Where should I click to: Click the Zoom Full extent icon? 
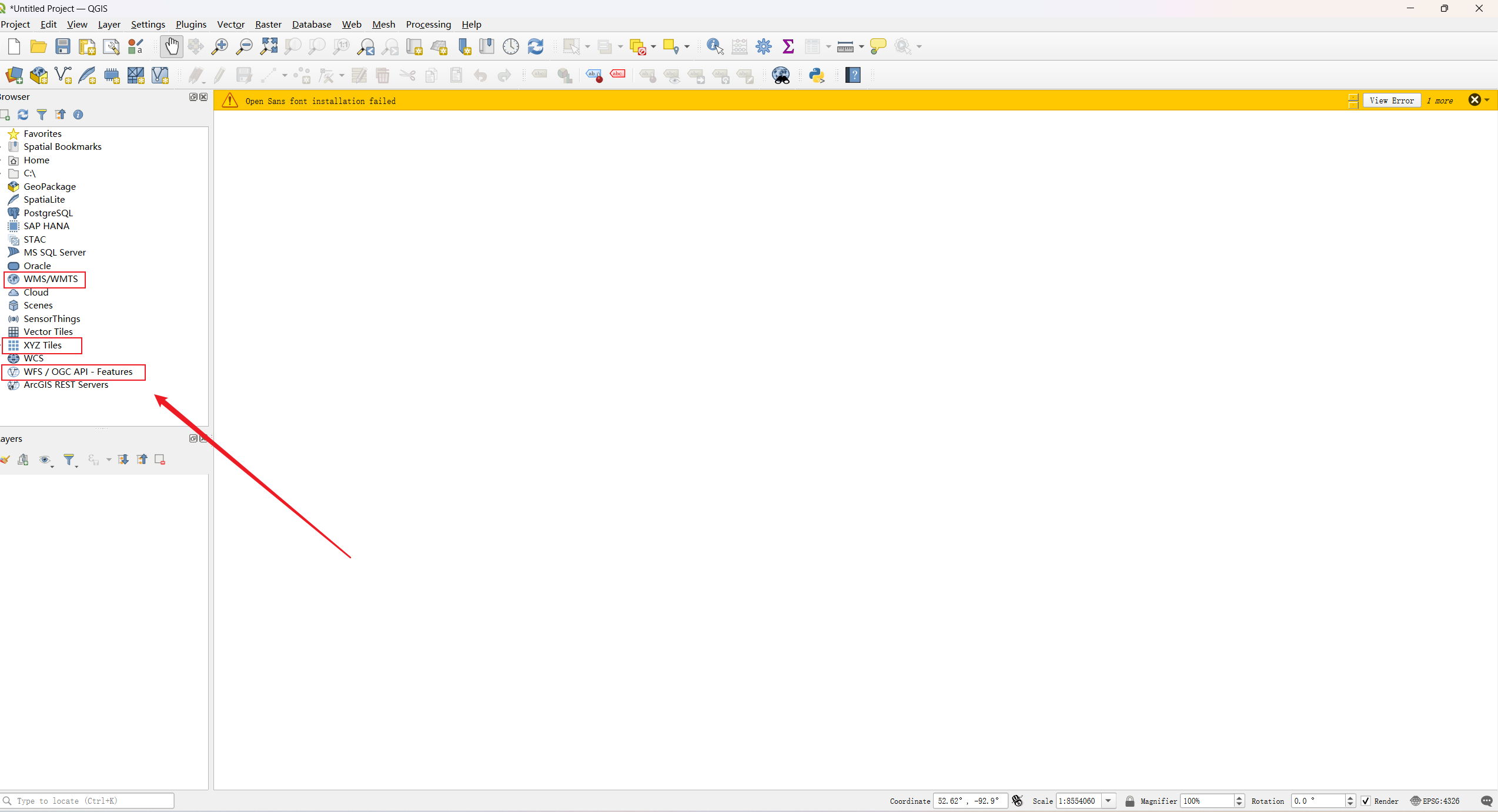click(x=269, y=46)
